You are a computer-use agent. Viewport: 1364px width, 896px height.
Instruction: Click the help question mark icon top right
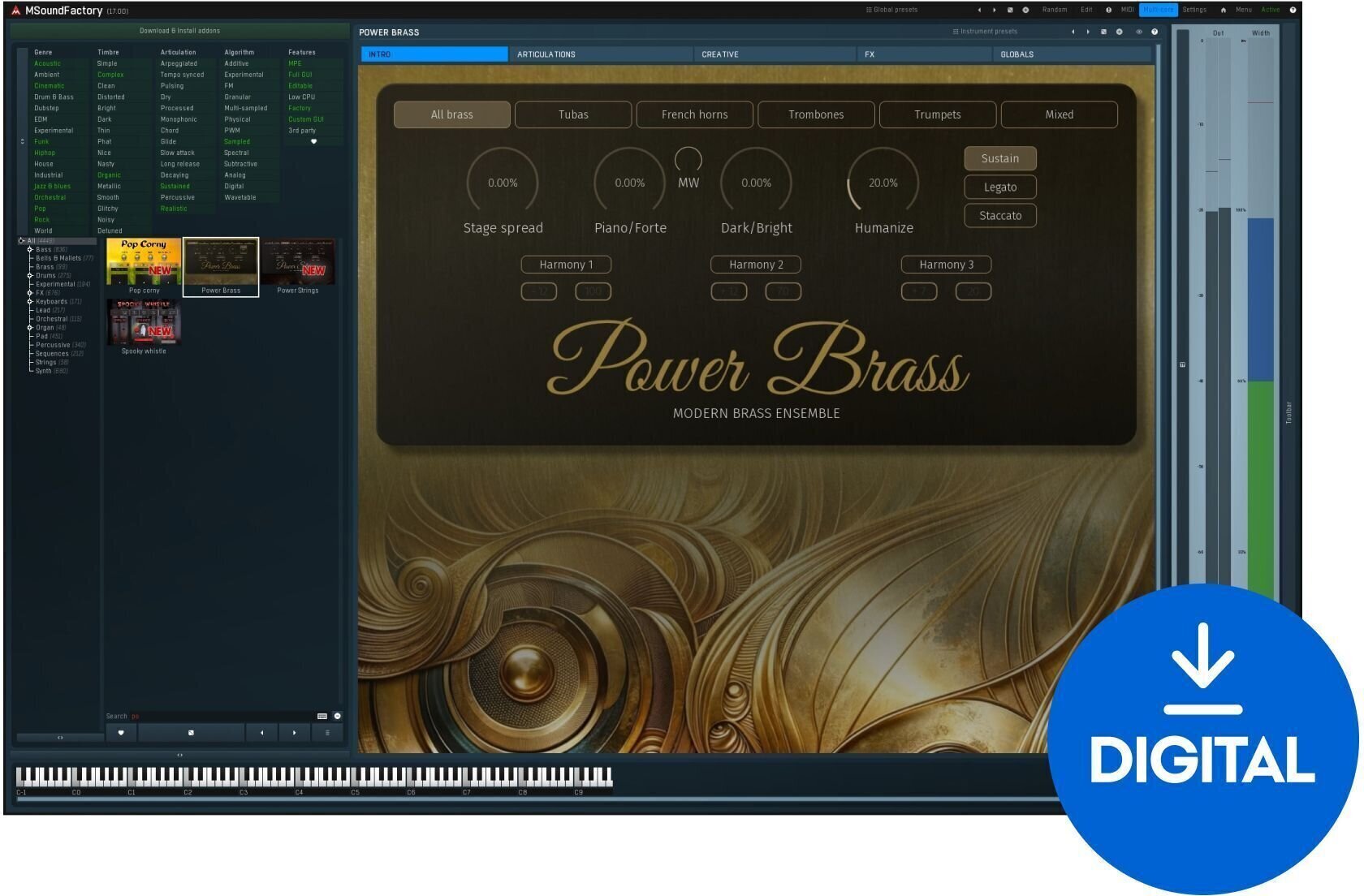(x=1294, y=10)
